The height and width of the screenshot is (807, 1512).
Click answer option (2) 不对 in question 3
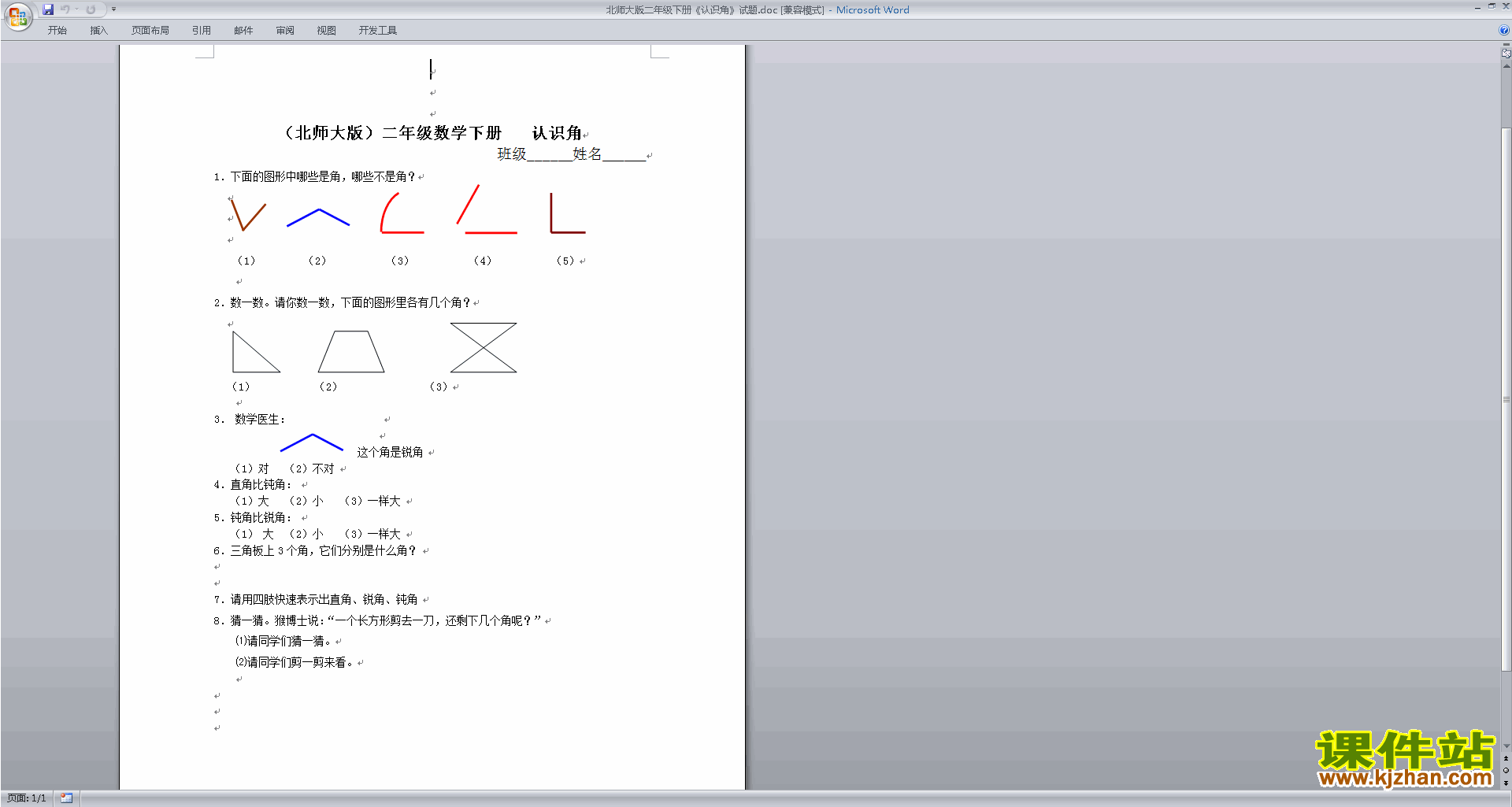click(312, 469)
